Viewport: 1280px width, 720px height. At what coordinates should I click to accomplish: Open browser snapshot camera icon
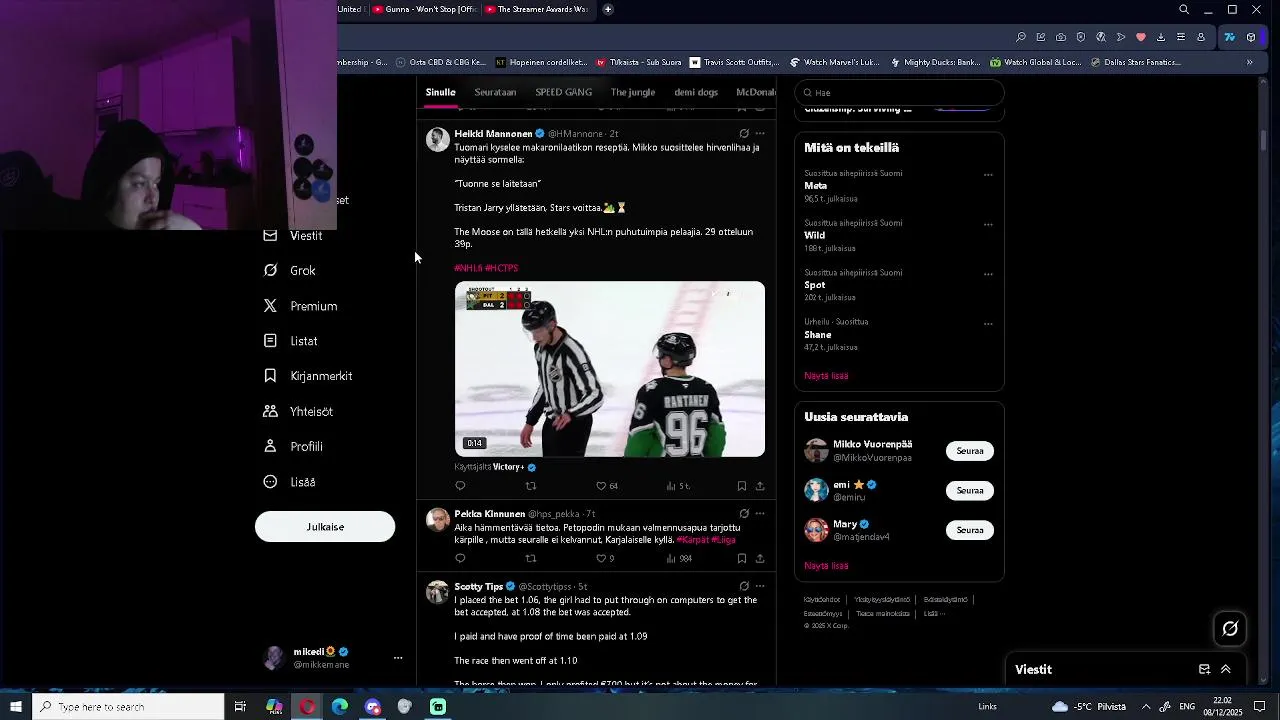click(1061, 37)
